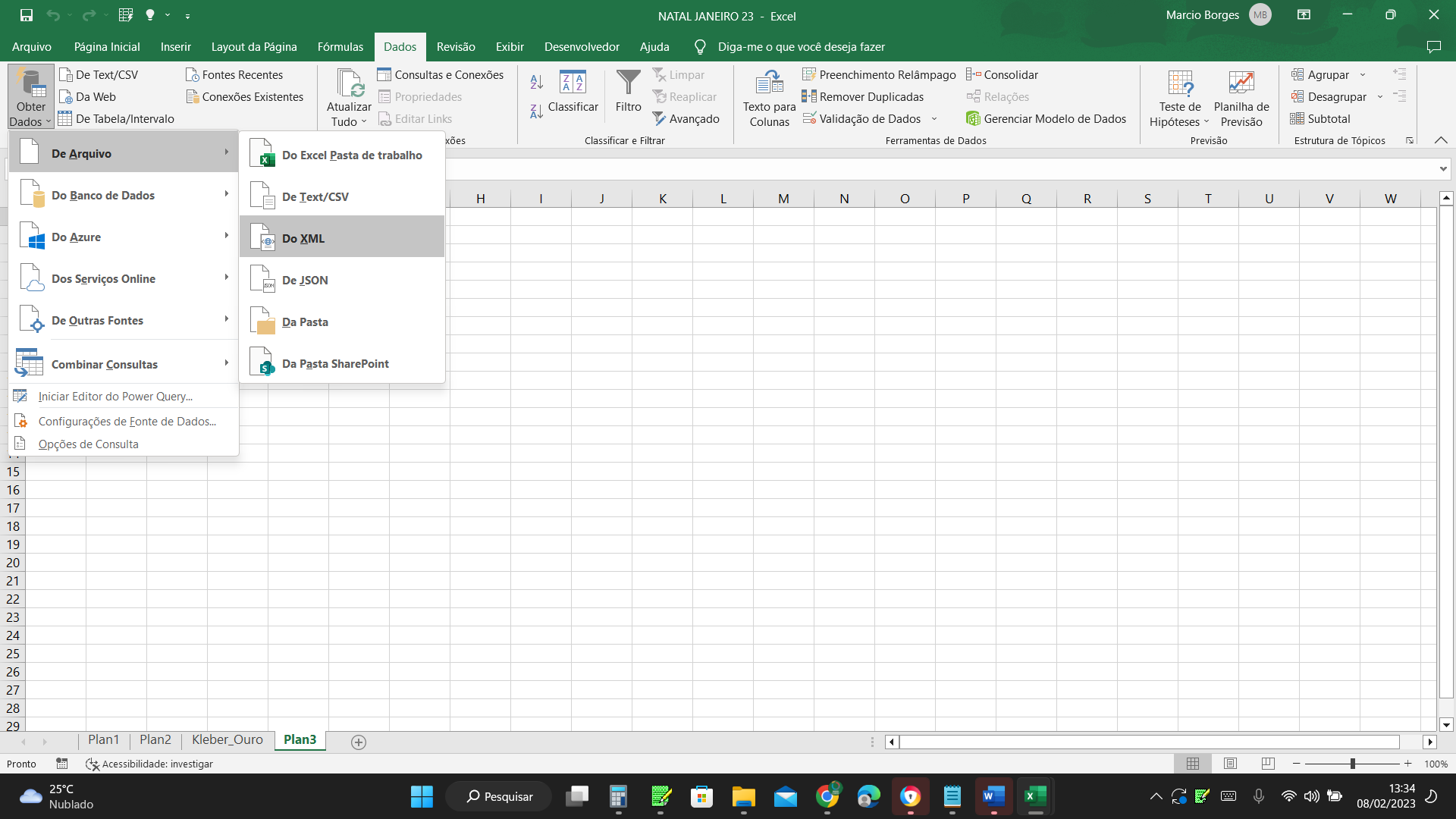Sort ascending with the A-Z icon

(x=537, y=82)
